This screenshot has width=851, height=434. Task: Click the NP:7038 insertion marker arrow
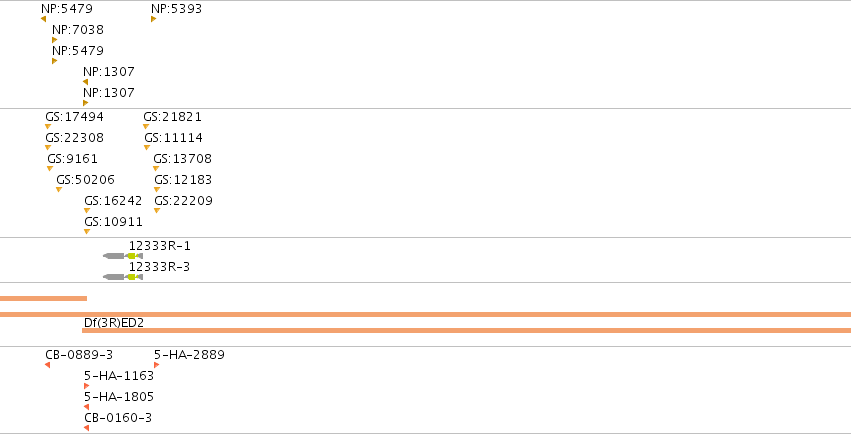[x=54, y=40]
